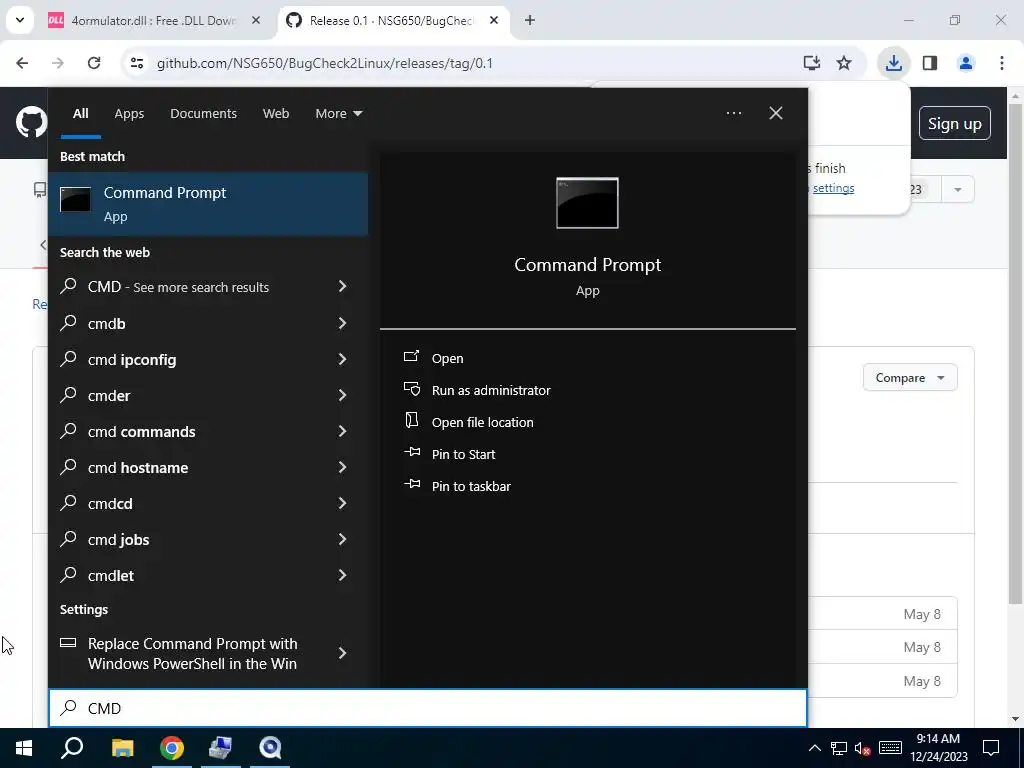Open the Windows Start menu

(24, 748)
